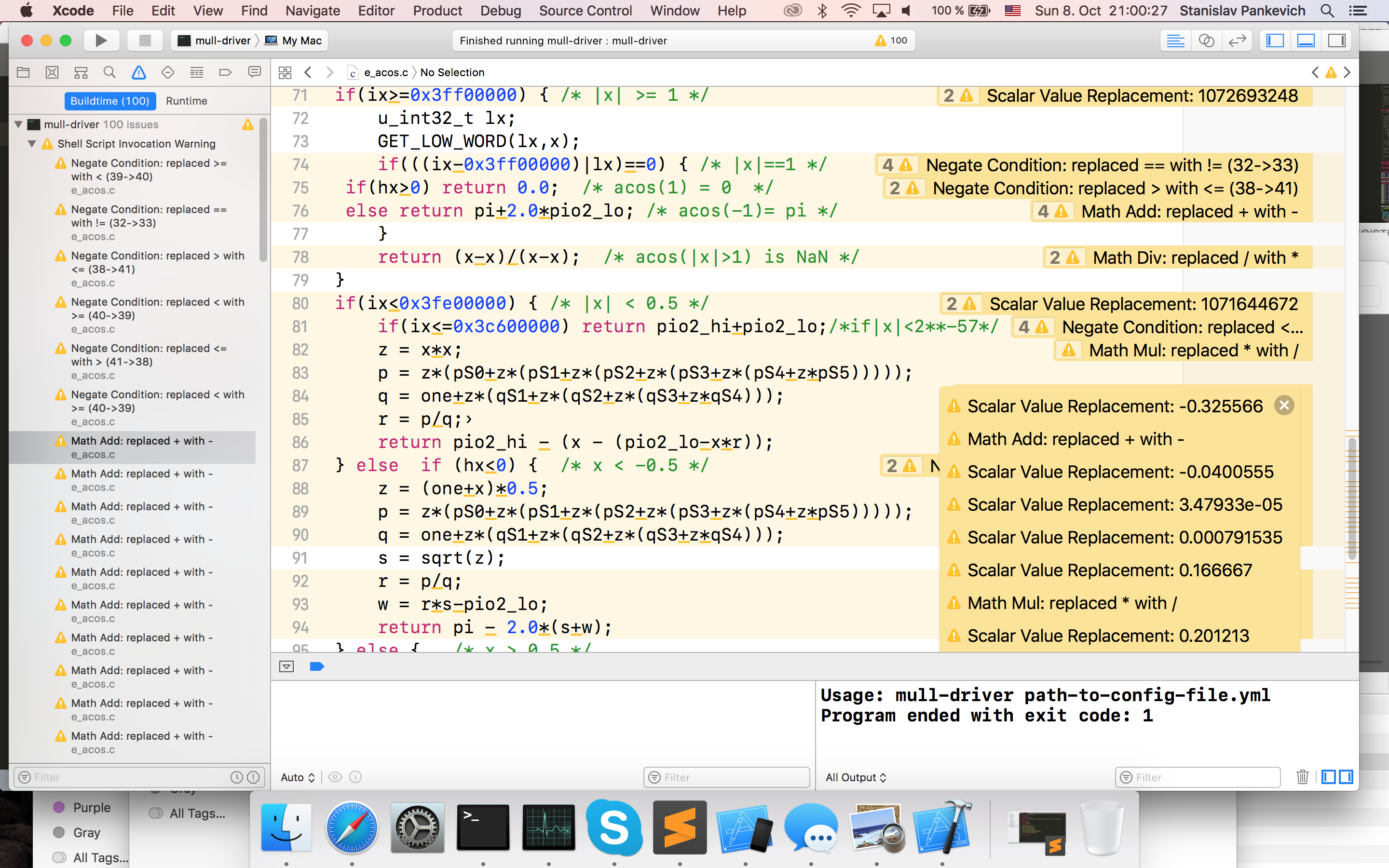This screenshot has height=868, width=1389.
Task: Enable visibility toggle for Runtime issues
Action: point(187,100)
